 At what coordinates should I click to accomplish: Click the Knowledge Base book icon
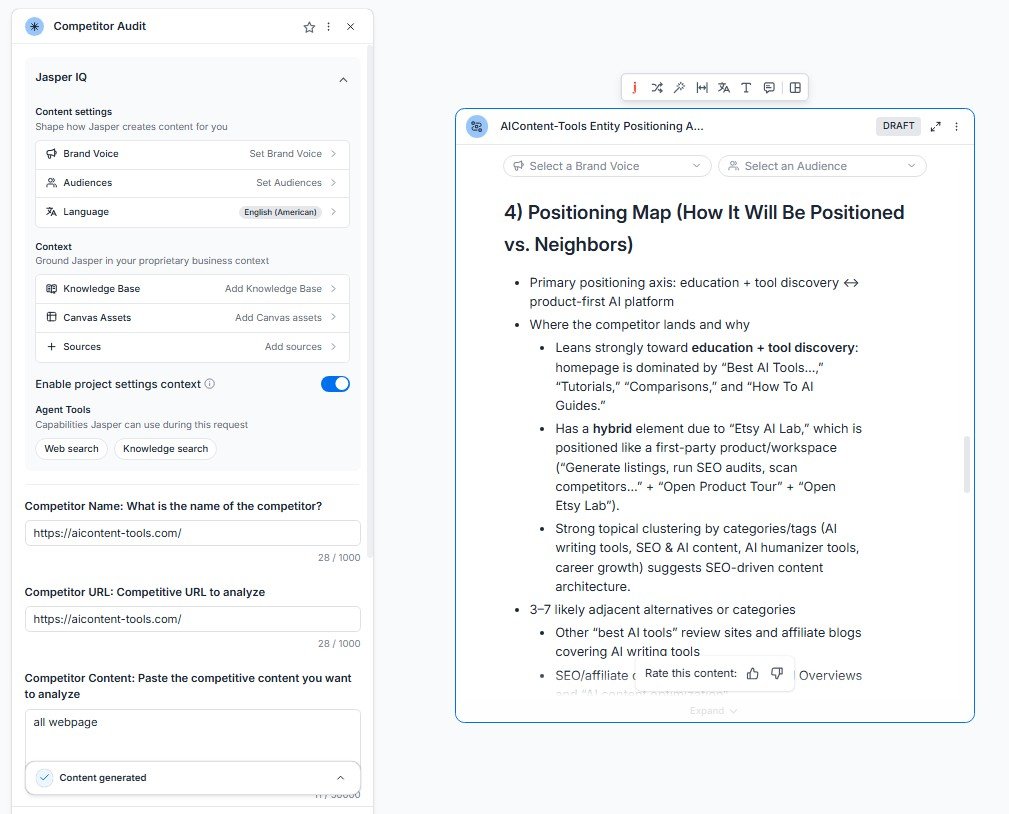[51, 288]
